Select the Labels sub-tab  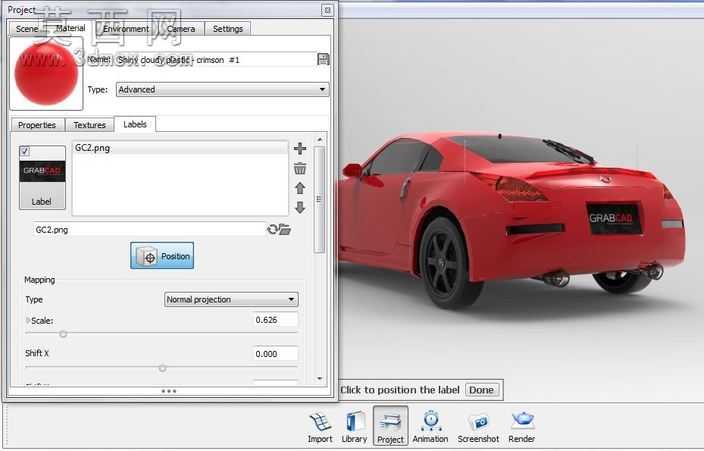click(x=135, y=124)
